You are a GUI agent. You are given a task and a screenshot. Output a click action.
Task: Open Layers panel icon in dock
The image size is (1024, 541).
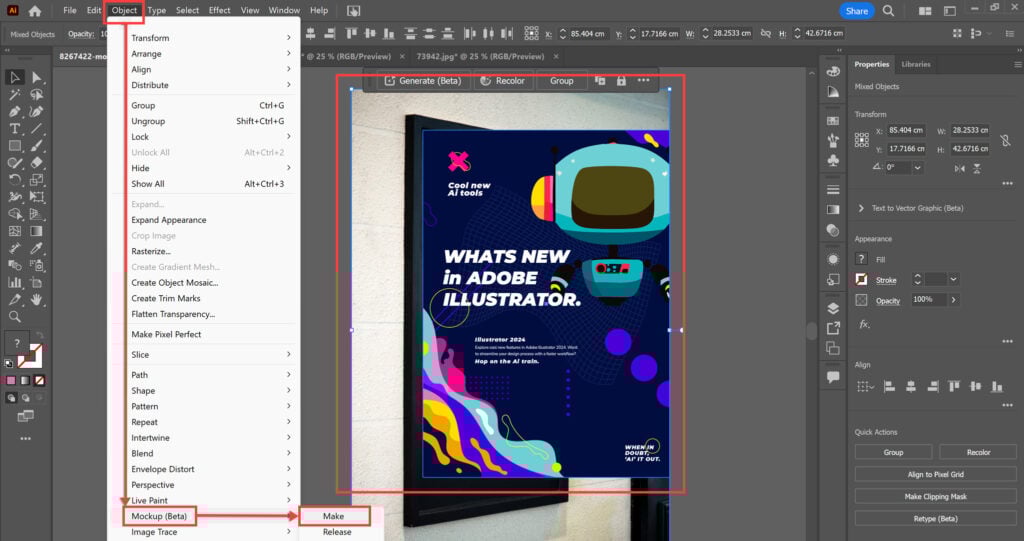(833, 308)
